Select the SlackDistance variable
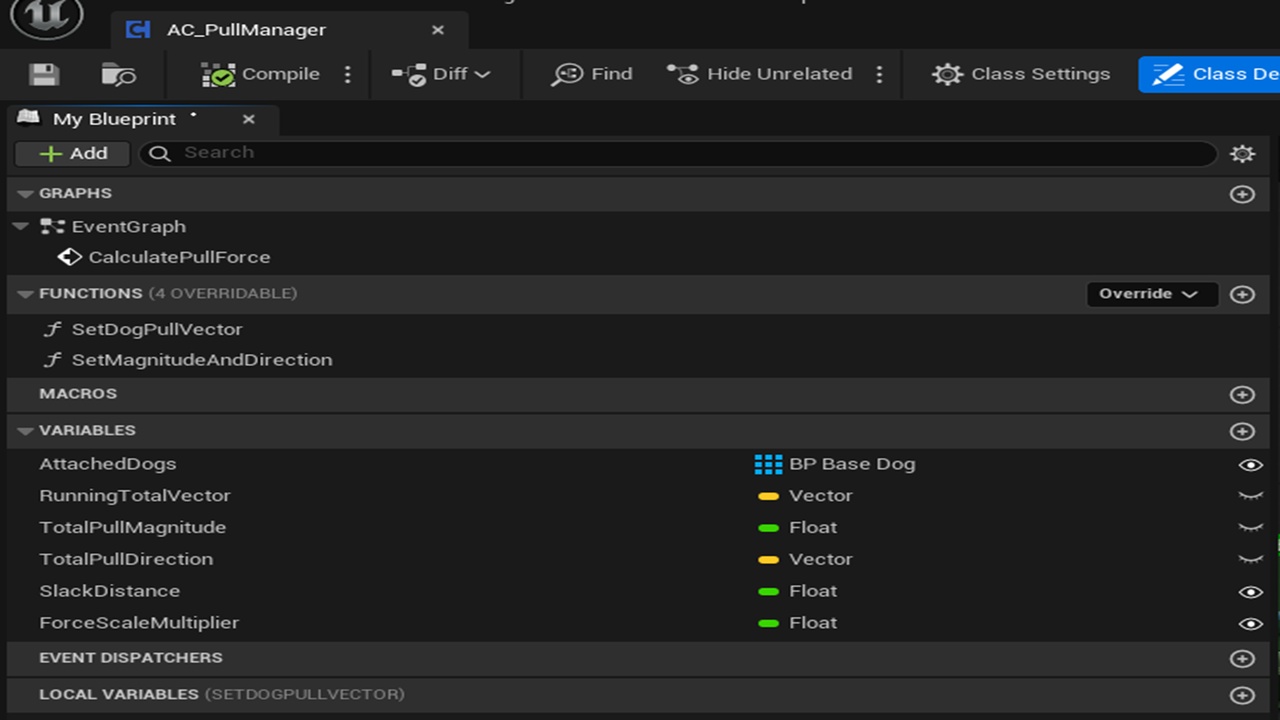The image size is (1280, 720). click(109, 592)
